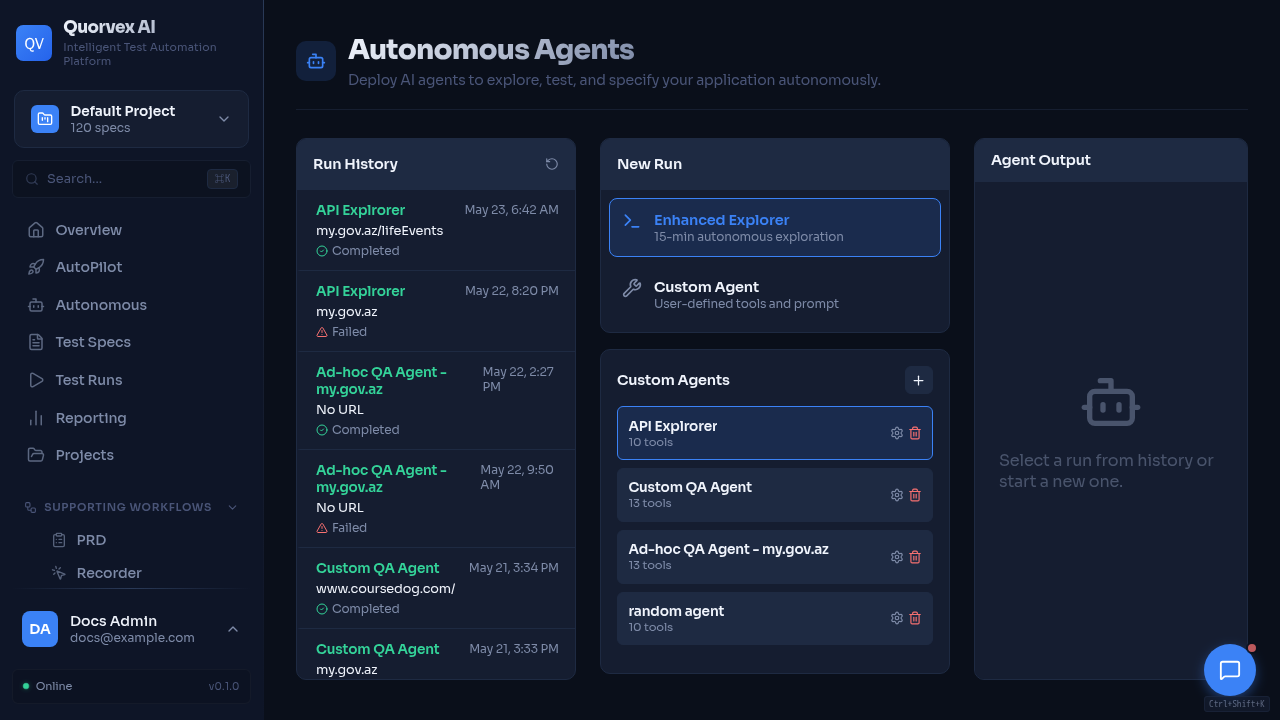Select Enhanced Explorer run option
The height and width of the screenshot is (720, 1280).
coord(775,228)
